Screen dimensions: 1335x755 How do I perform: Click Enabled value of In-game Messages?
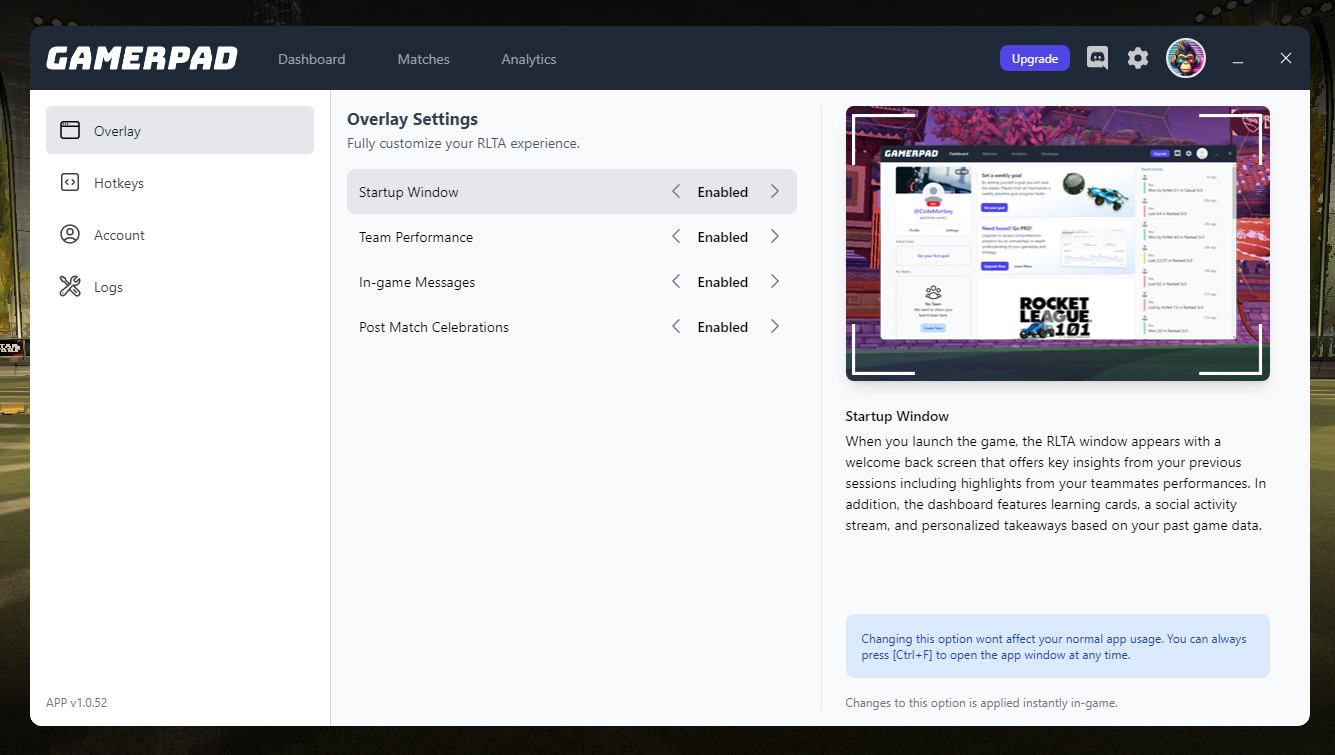(x=723, y=282)
